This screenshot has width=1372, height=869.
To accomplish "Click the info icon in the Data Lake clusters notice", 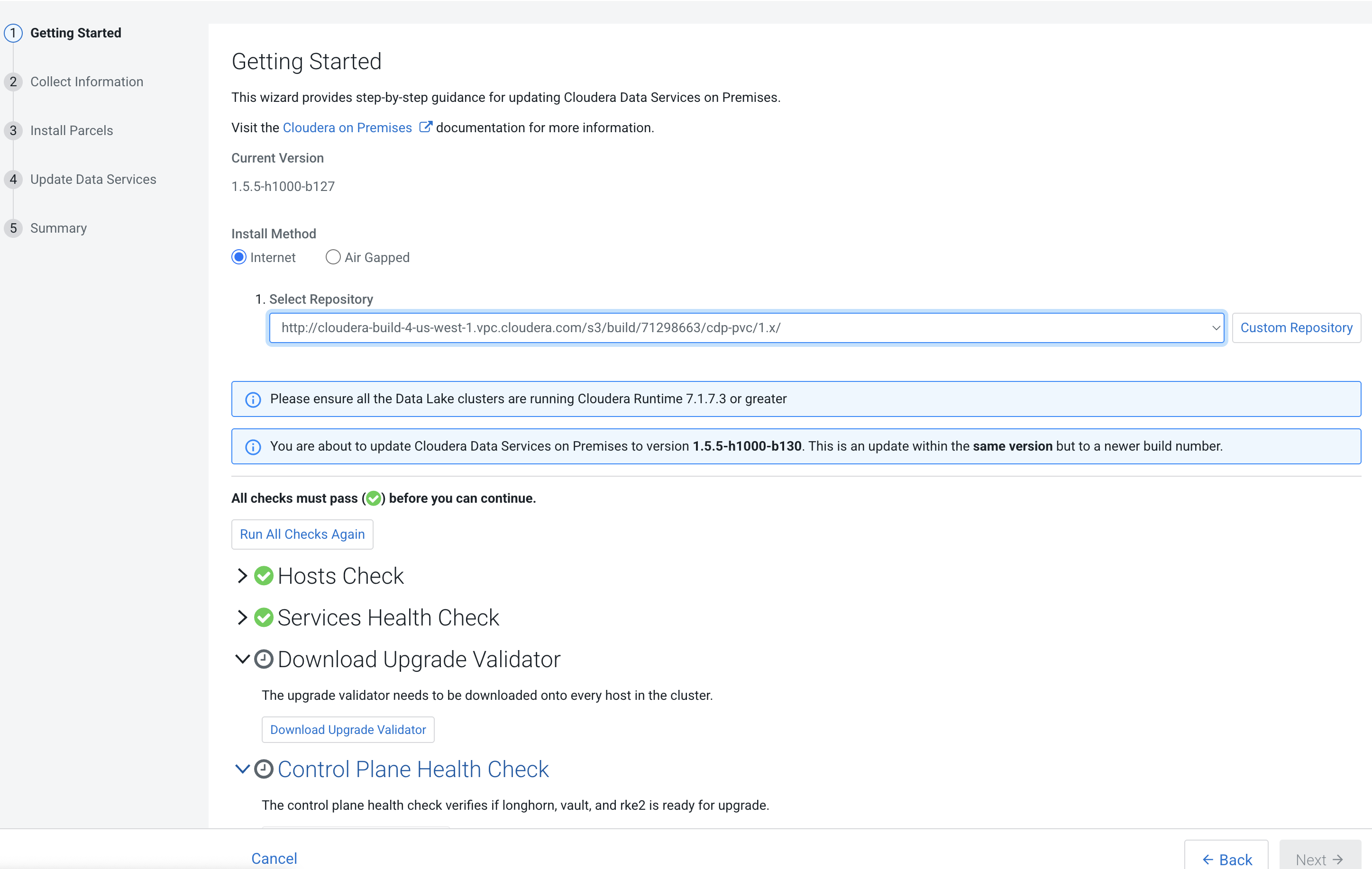I will (x=253, y=399).
